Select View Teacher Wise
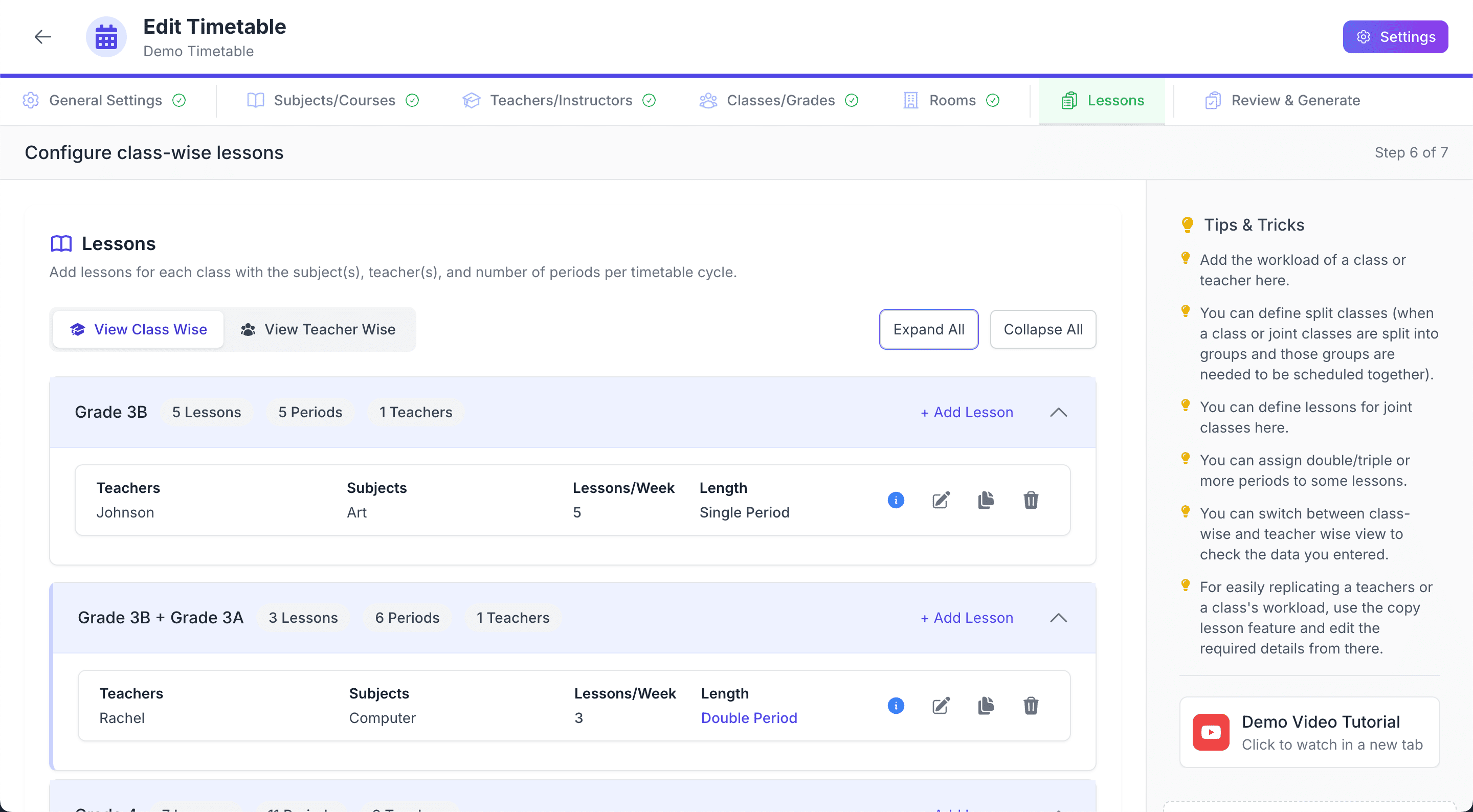Screen dimensions: 1473x812 [318, 329]
